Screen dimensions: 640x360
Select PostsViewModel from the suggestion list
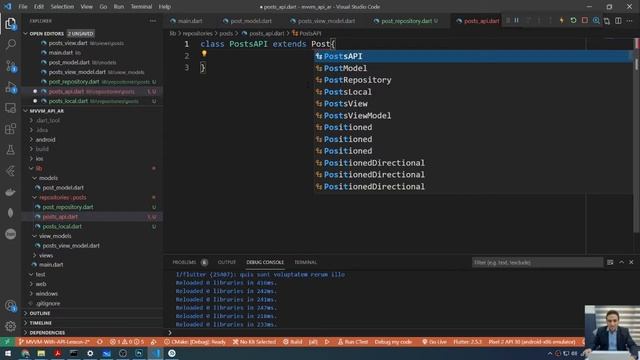(473, 116)
